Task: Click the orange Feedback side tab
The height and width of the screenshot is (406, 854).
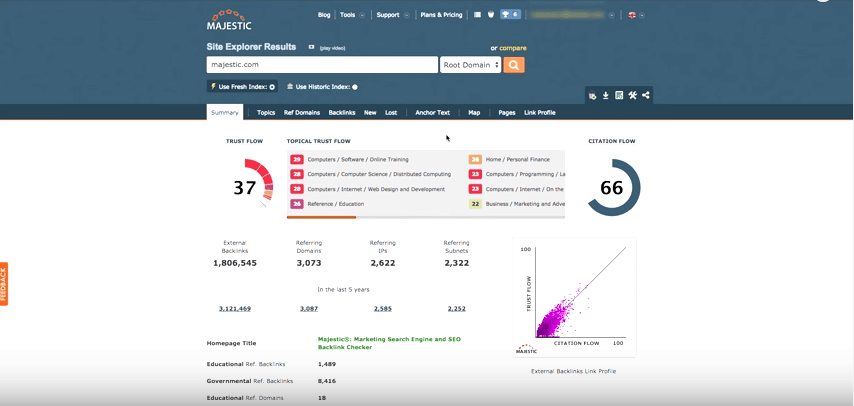Action: pos(4,284)
